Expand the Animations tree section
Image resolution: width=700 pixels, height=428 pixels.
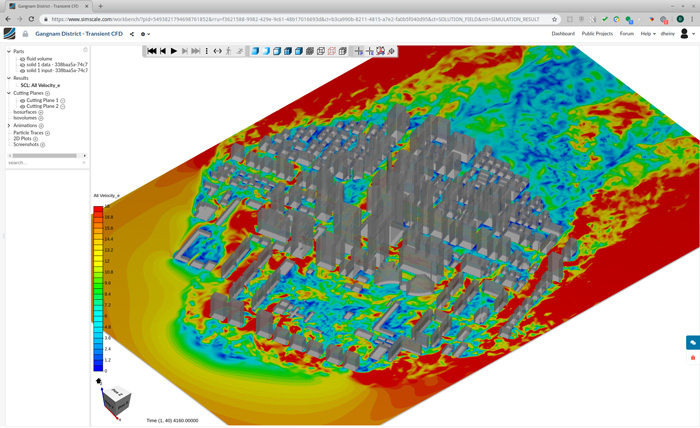[x=9, y=126]
